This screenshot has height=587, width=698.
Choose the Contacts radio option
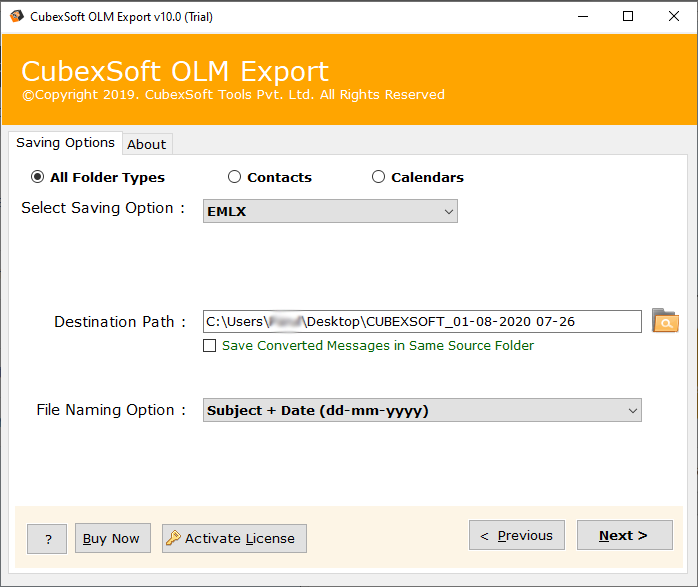[235, 177]
